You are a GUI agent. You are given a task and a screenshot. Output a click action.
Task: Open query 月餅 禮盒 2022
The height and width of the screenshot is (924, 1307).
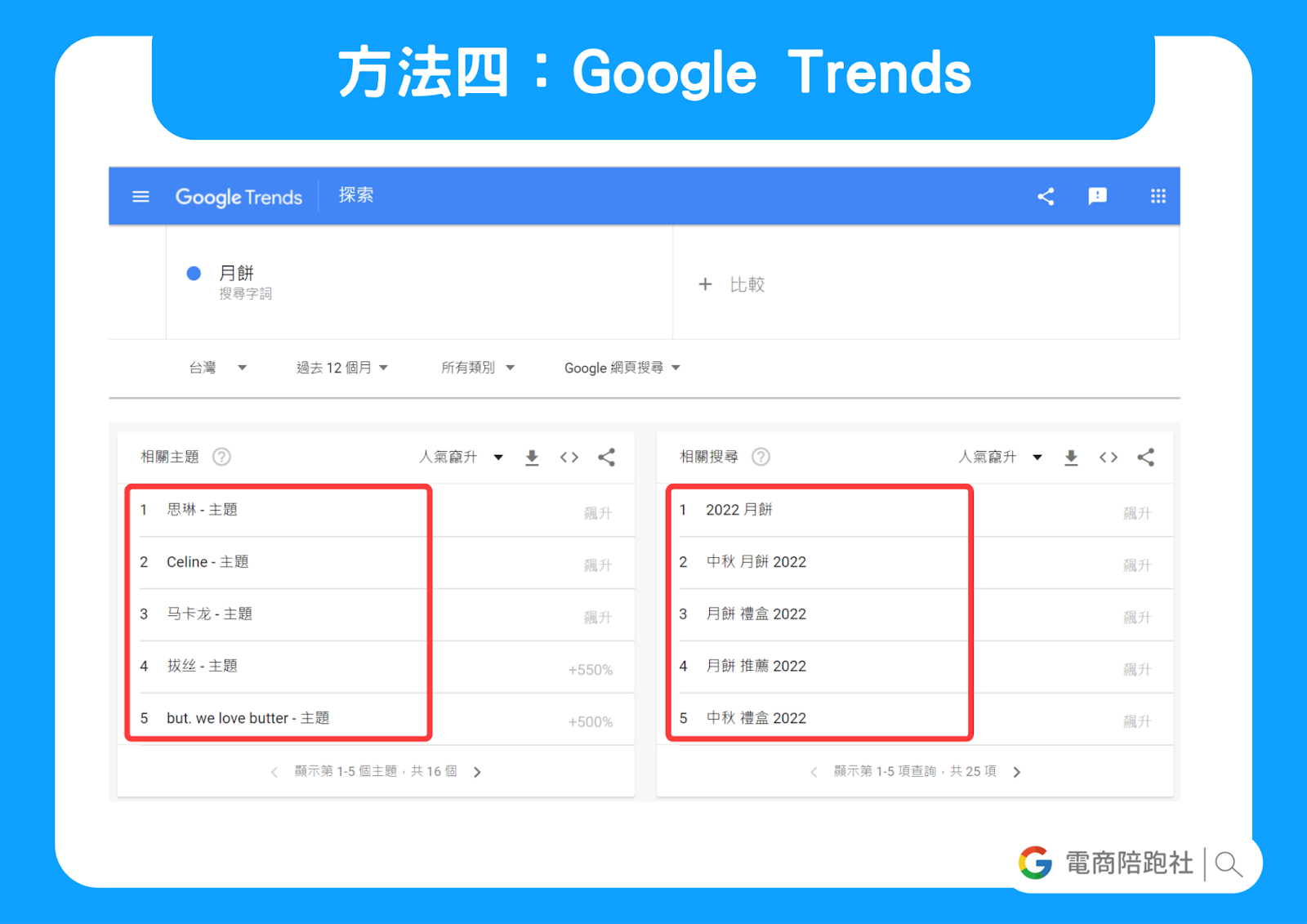point(756,614)
